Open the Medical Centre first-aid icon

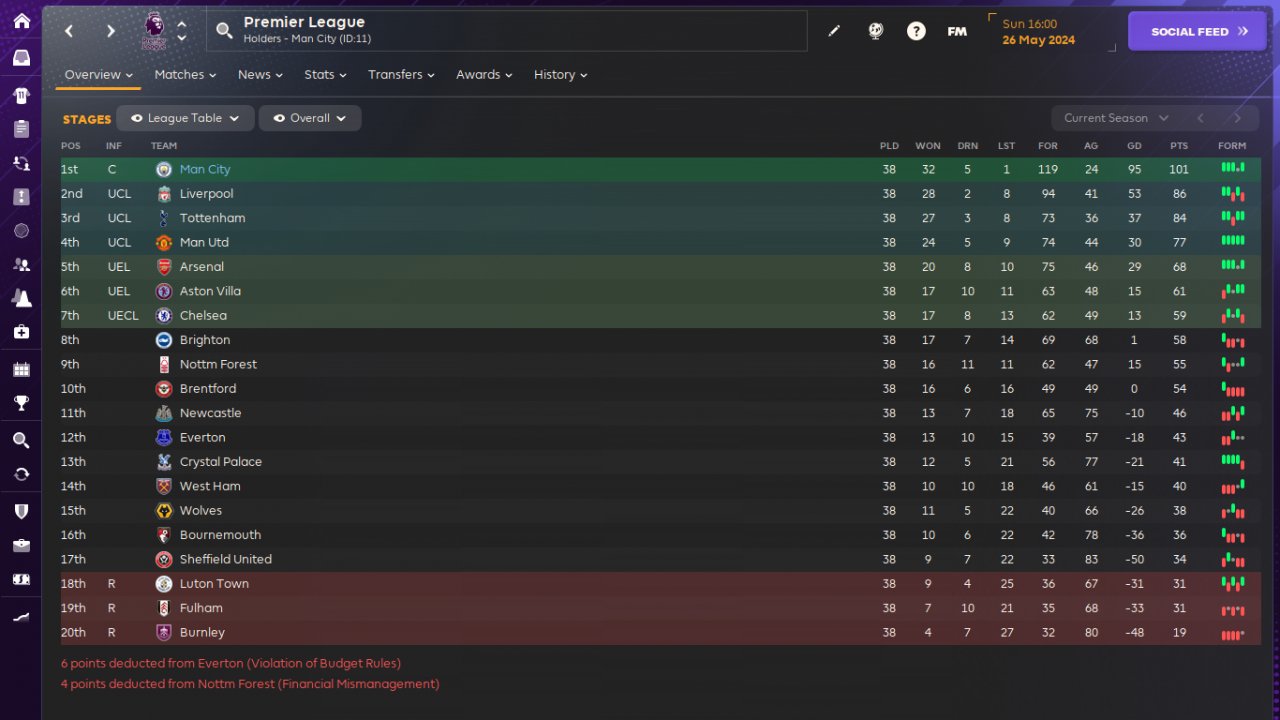click(21, 332)
